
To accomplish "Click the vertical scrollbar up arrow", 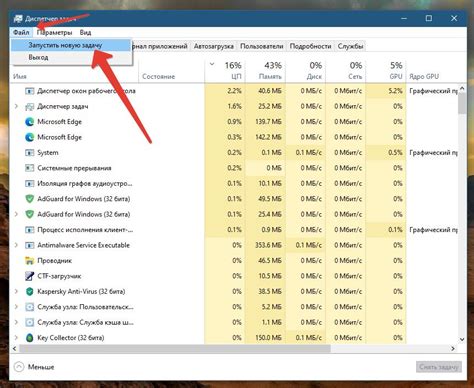I will pos(462,89).
